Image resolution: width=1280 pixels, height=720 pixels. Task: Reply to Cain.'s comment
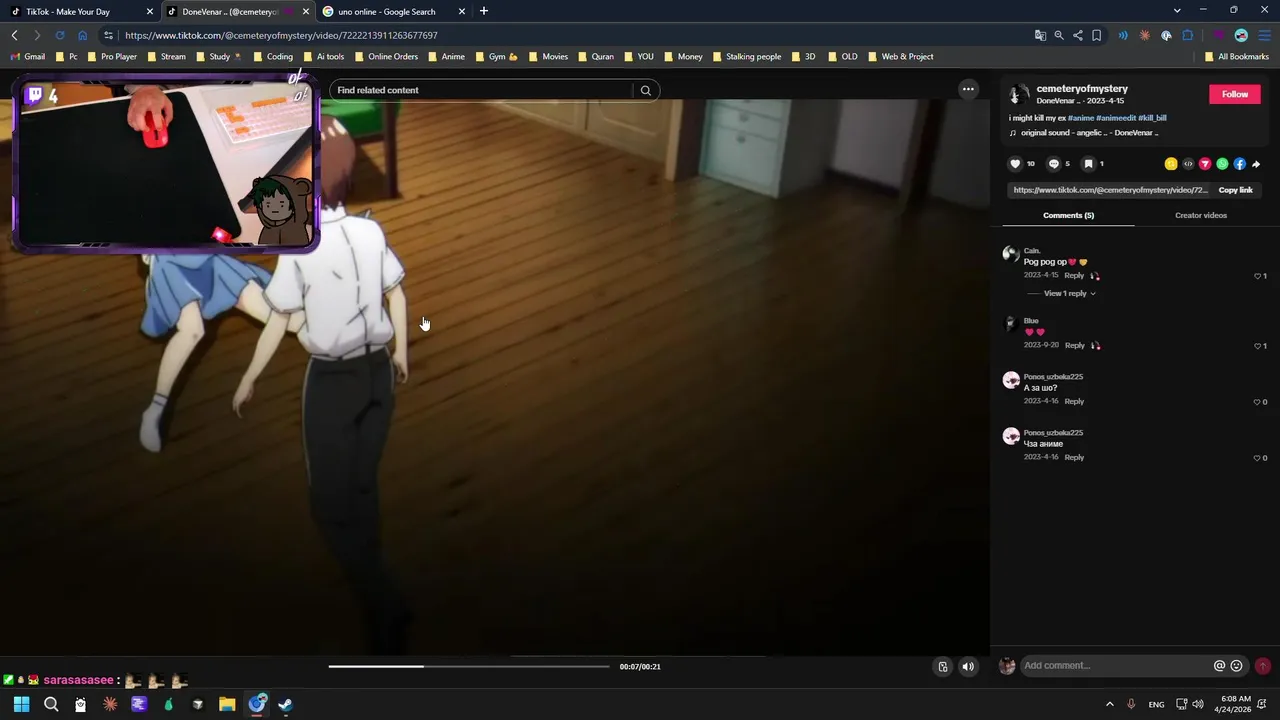(x=1074, y=275)
